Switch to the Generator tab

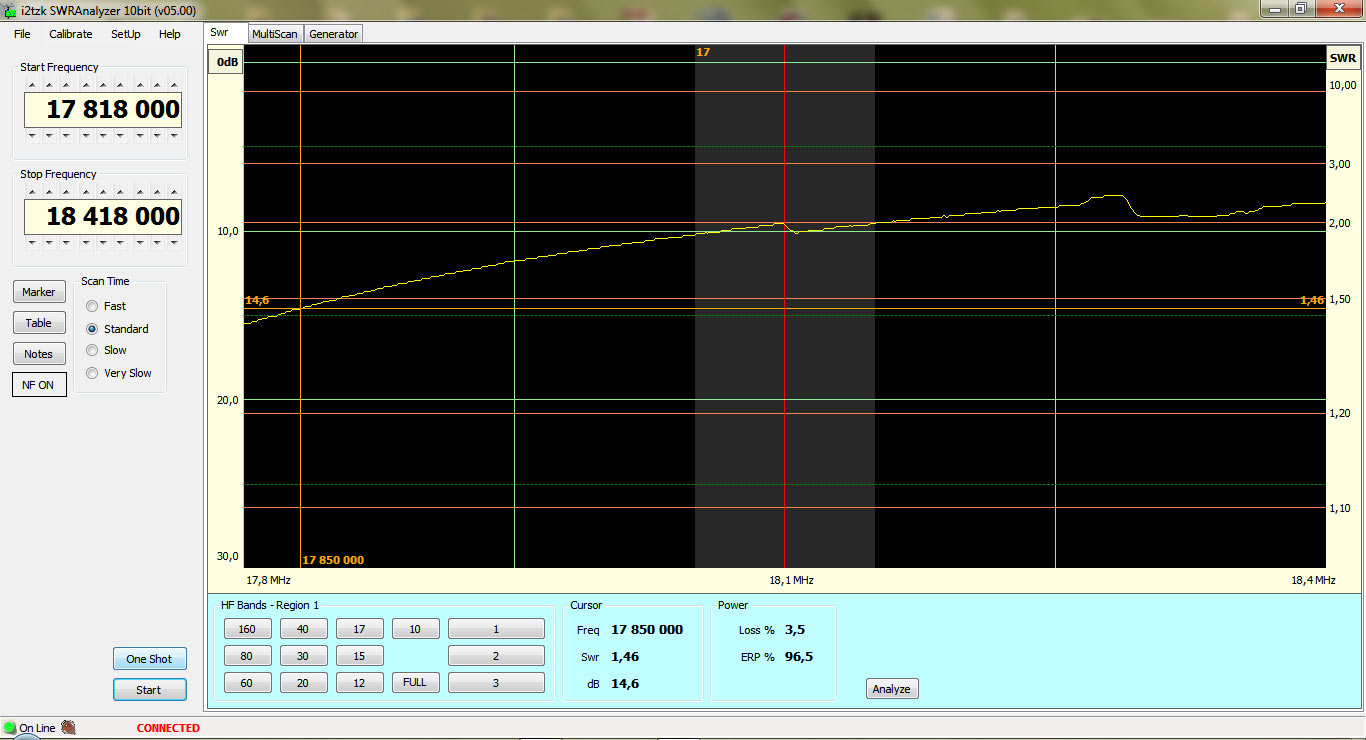tap(333, 34)
